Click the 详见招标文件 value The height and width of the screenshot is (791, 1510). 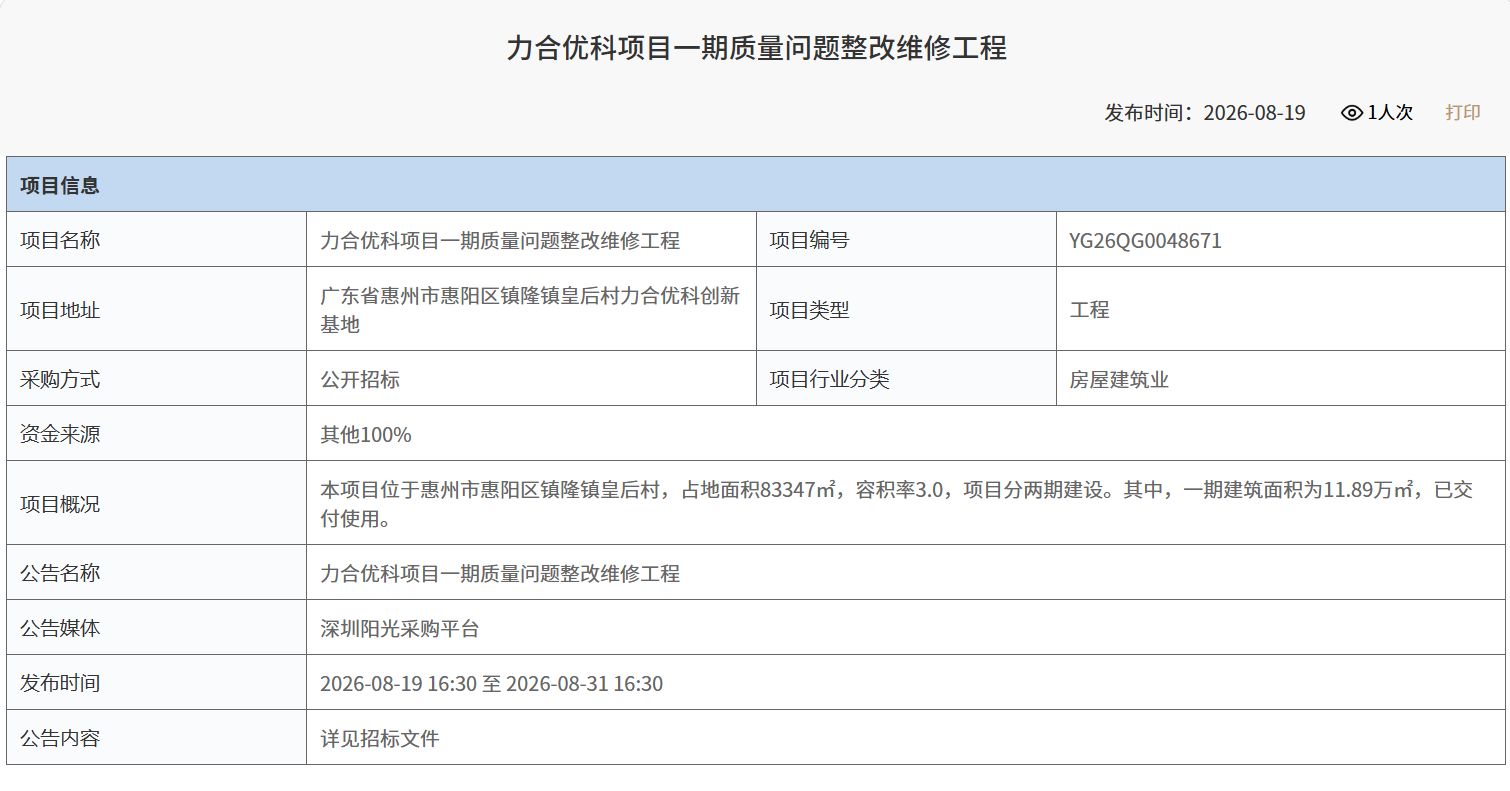(x=380, y=738)
